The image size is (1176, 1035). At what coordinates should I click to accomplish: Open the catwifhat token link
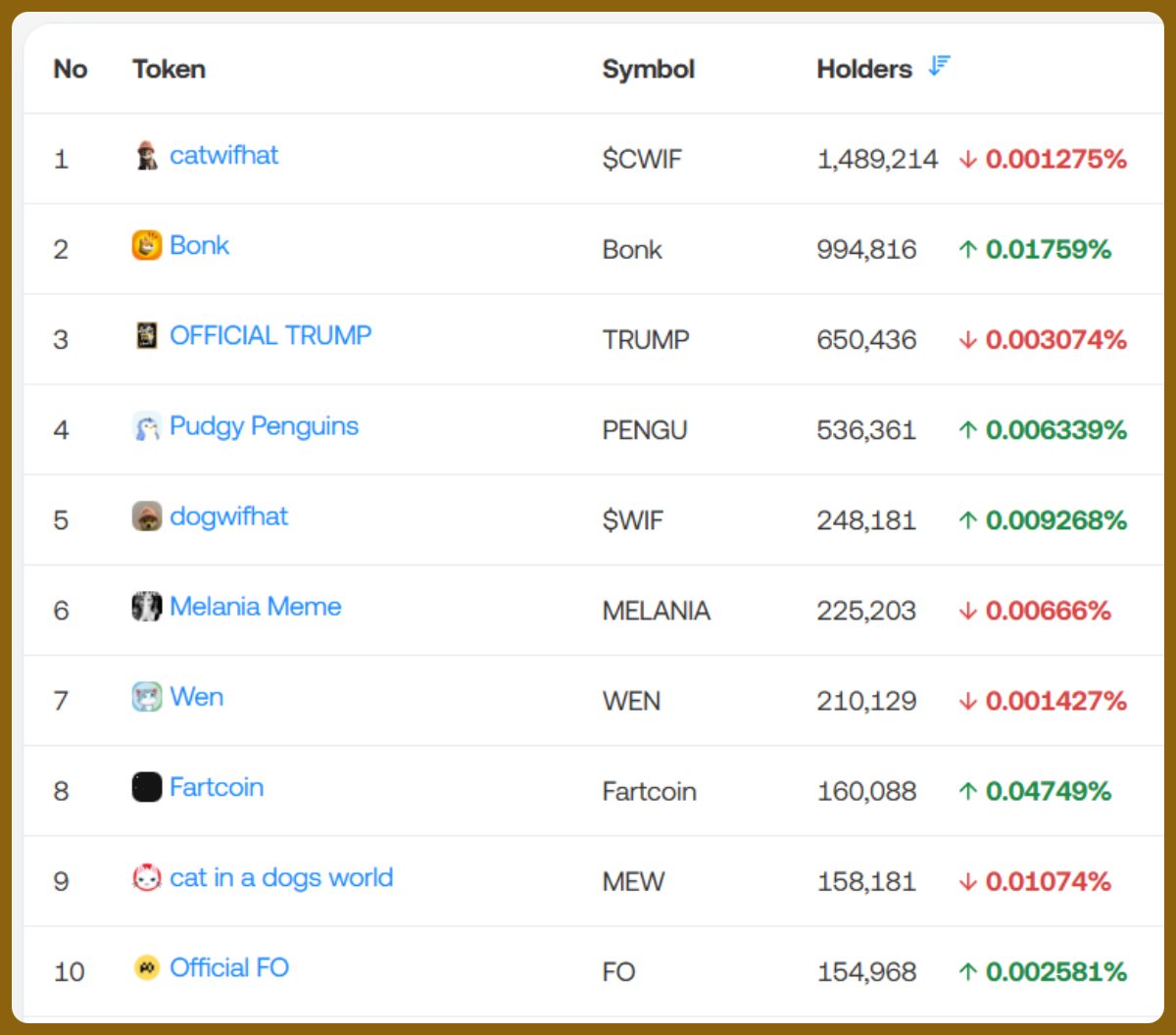[x=223, y=155]
